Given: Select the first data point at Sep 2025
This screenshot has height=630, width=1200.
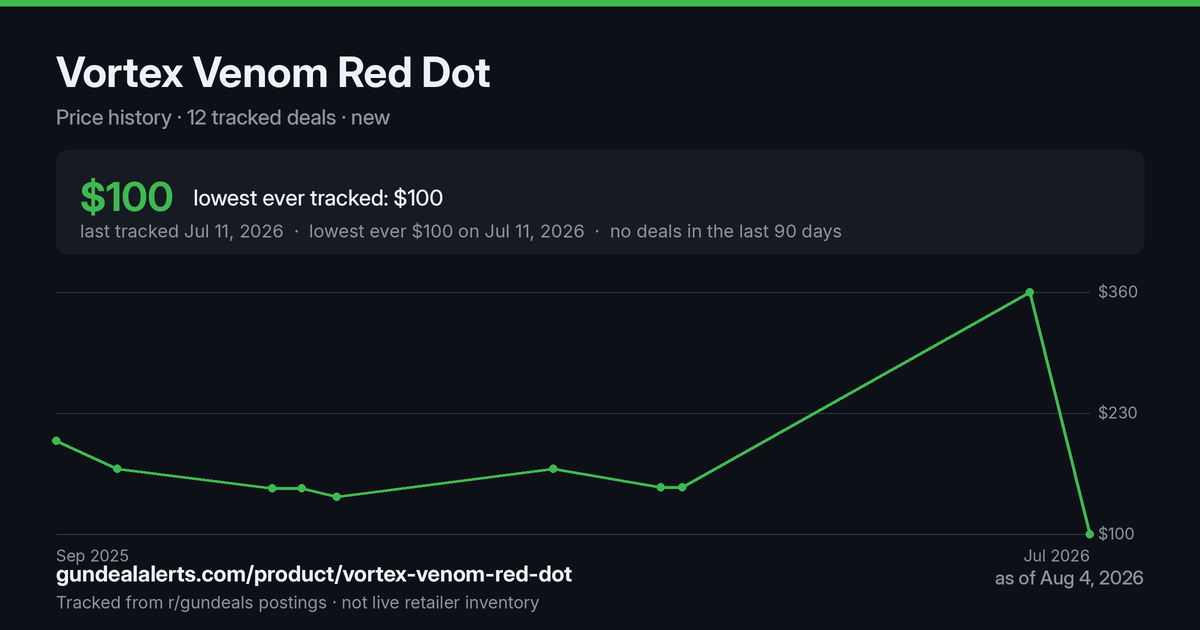Looking at the screenshot, I should [56, 441].
